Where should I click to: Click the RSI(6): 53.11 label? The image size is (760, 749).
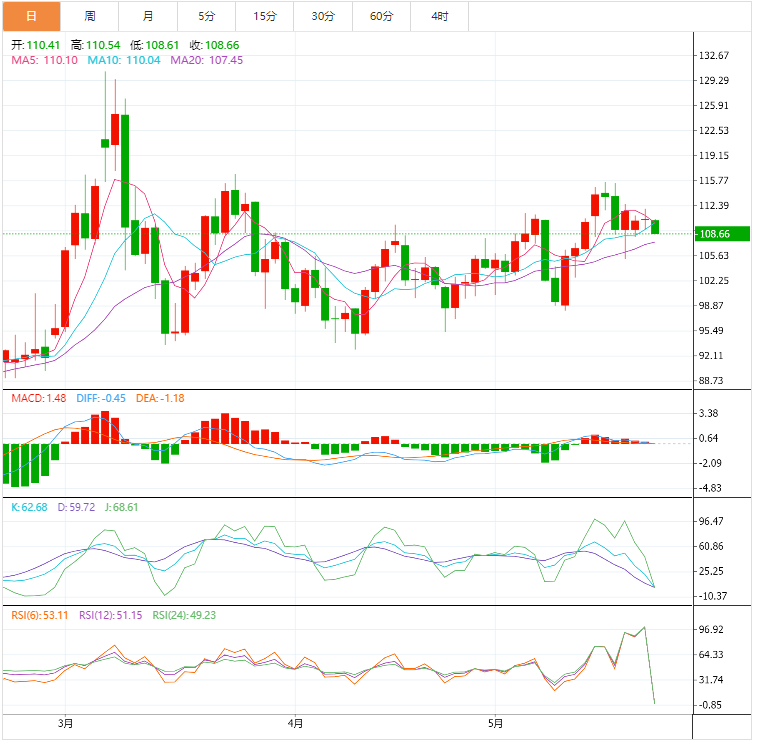[39, 615]
